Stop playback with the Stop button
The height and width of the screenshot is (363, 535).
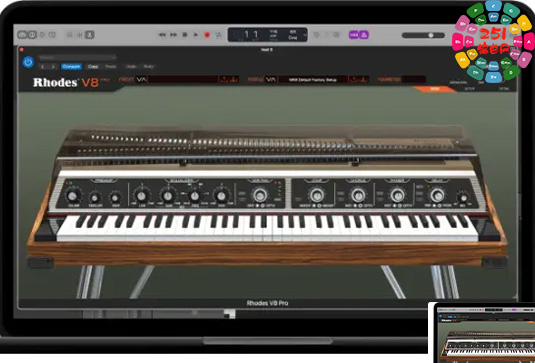[x=185, y=35]
